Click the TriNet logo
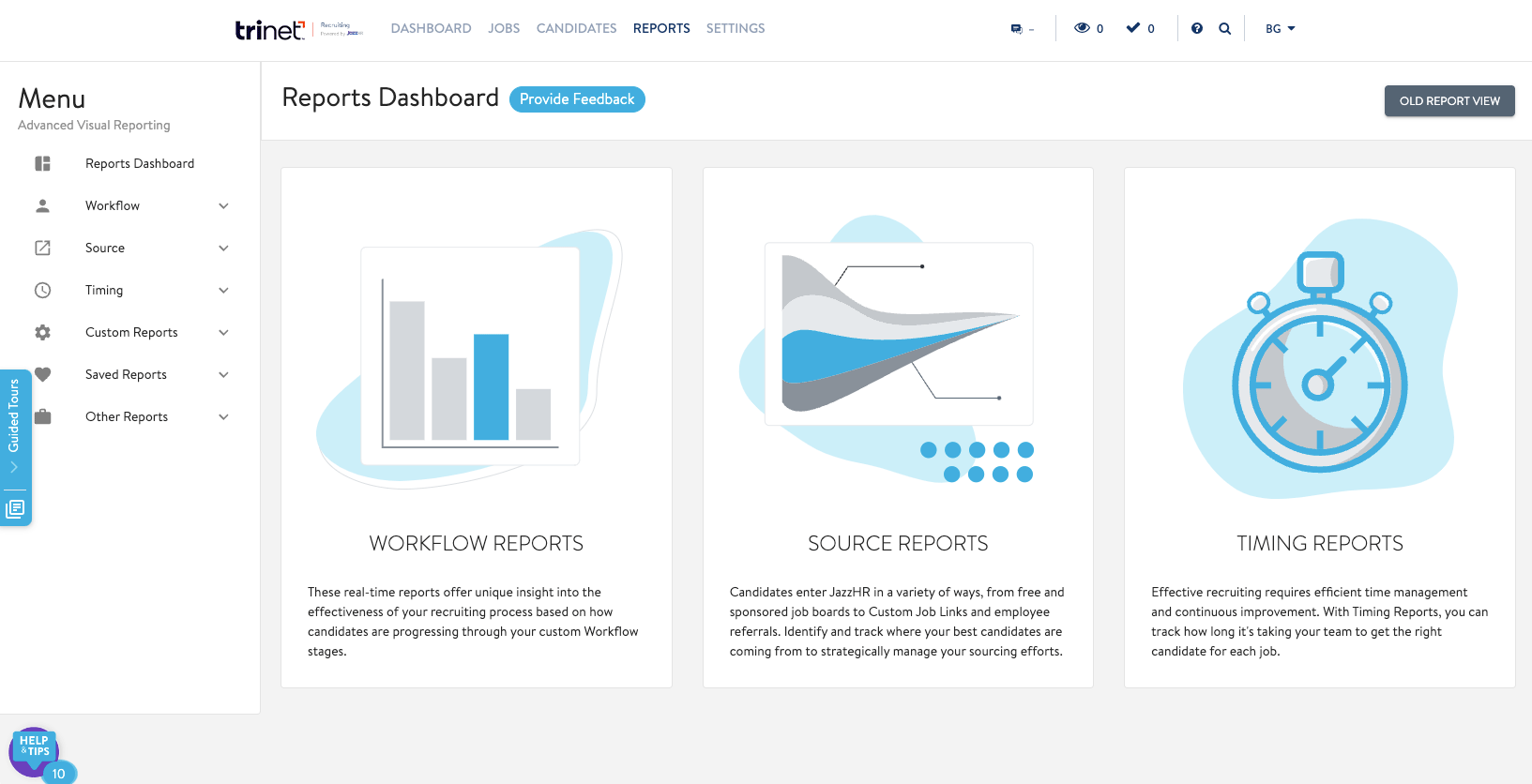 (270, 29)
